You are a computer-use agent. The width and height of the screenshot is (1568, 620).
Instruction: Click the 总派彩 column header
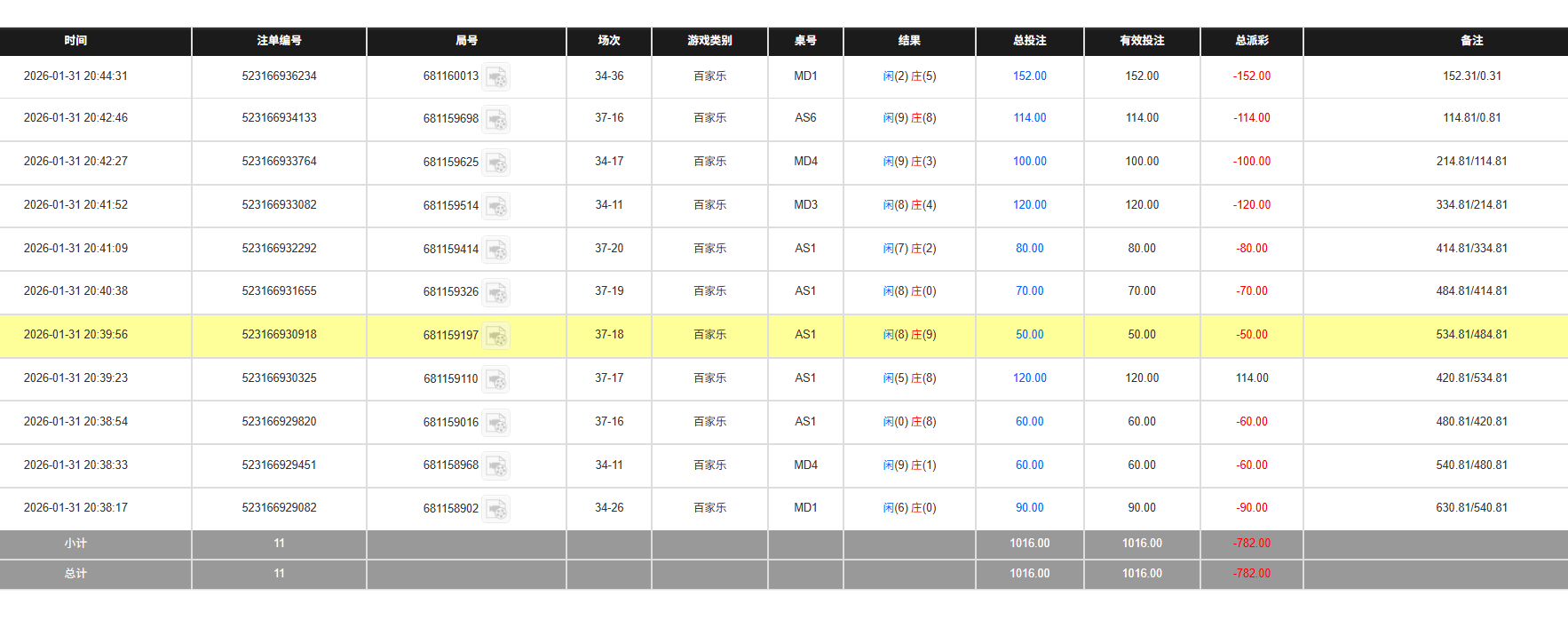(x=1251, y=41)
